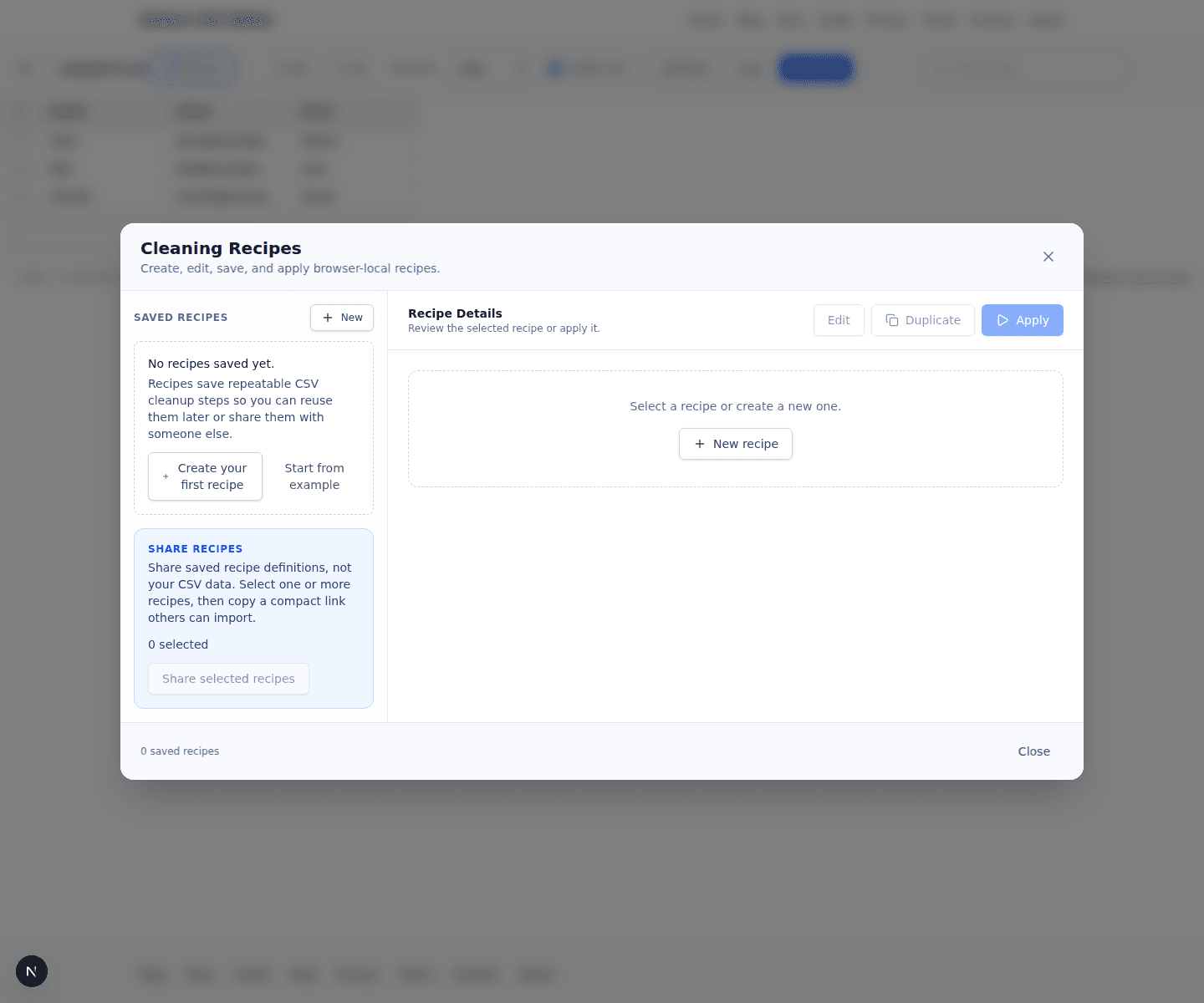
Task: Click the X icon to close the dialog
Action: [1048, 257]
